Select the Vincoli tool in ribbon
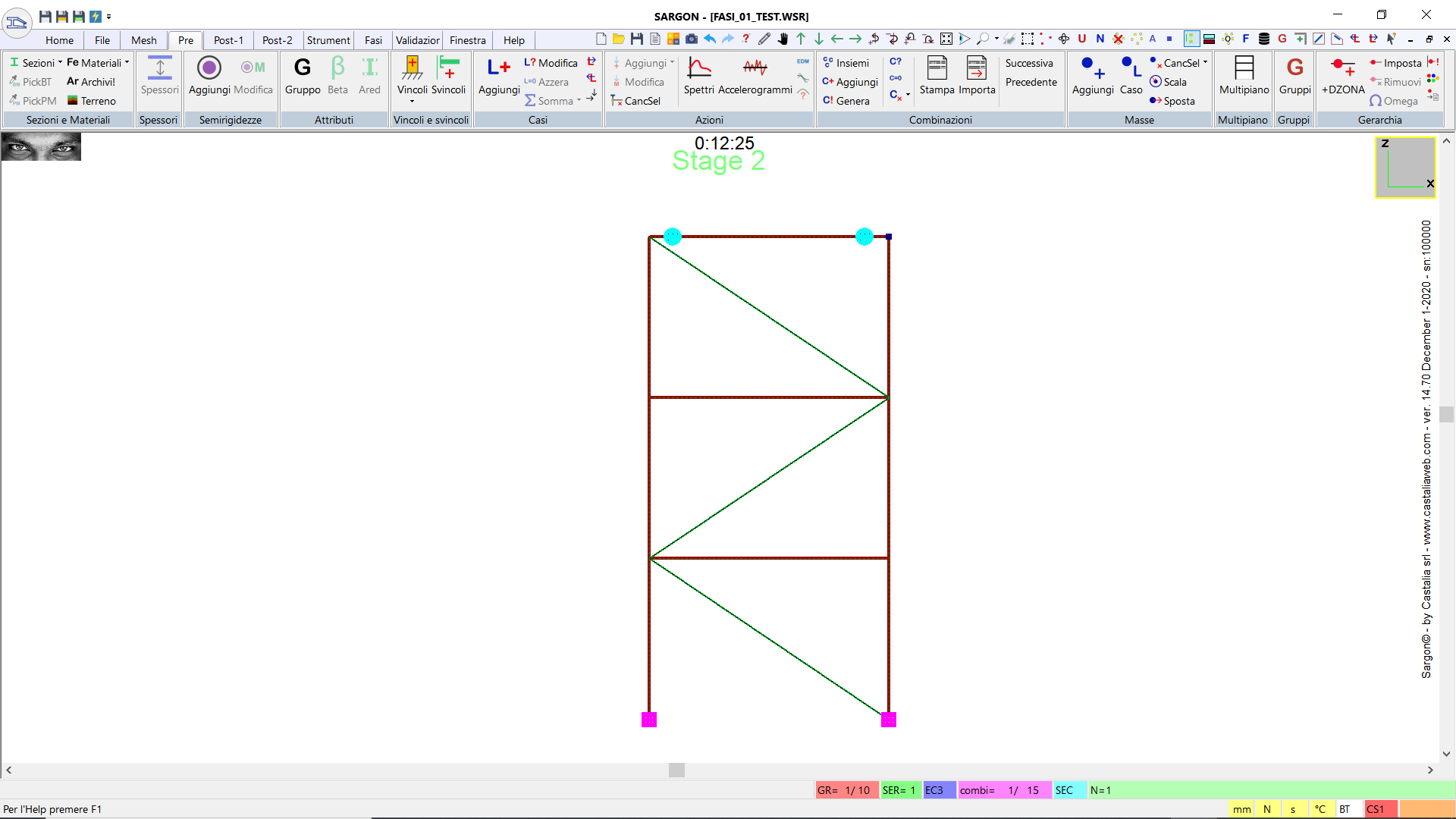 [x=411, y=76]
